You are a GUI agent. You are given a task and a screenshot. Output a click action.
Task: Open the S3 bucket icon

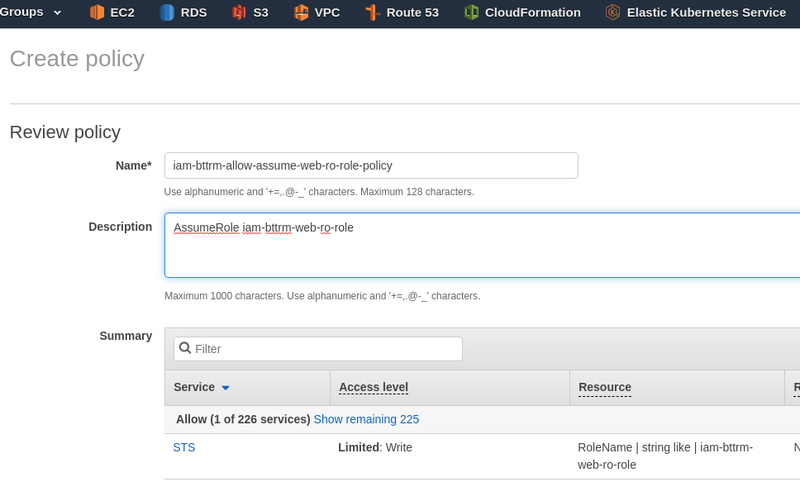pos(239,12)
